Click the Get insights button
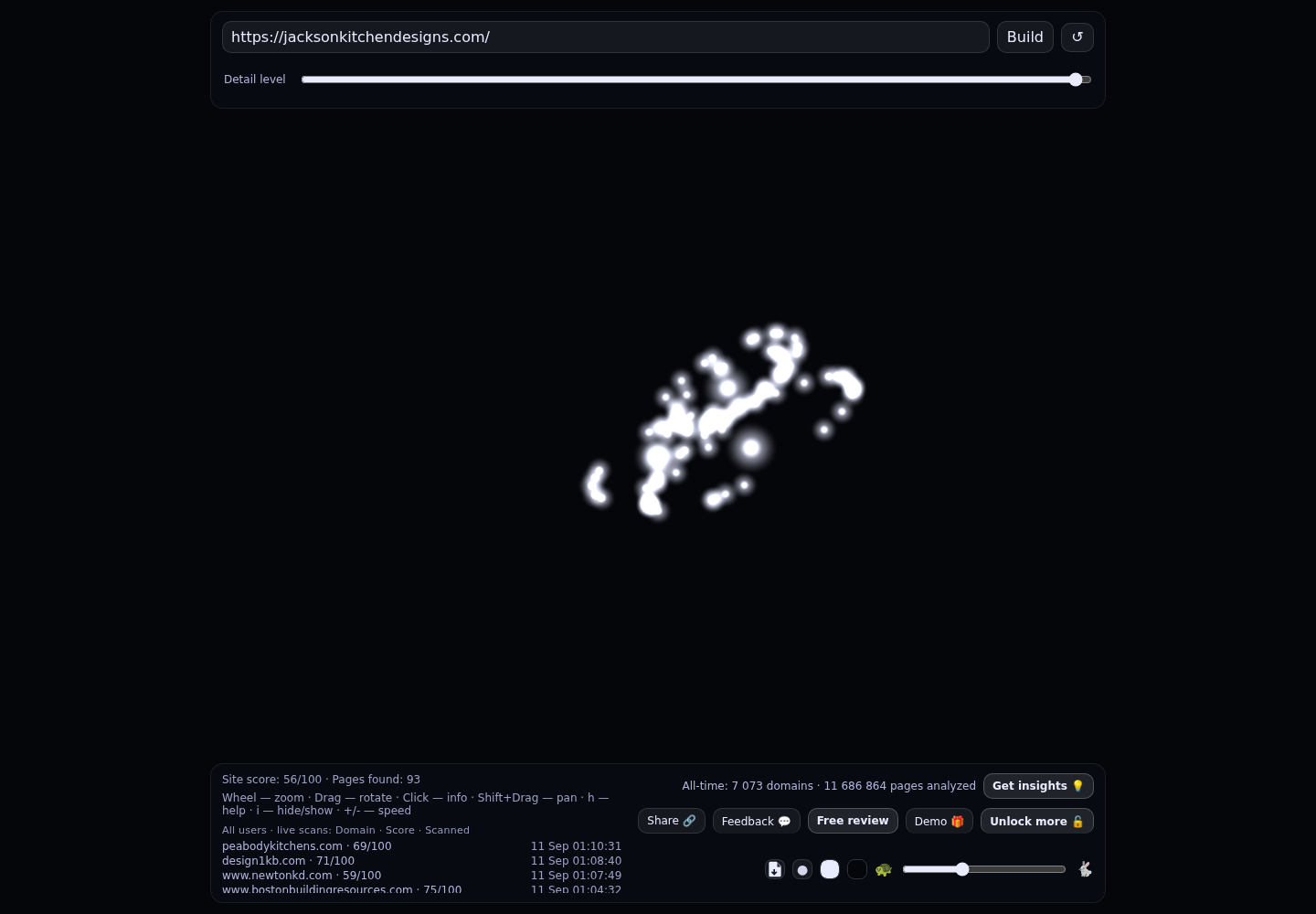 pos(1038,786)
